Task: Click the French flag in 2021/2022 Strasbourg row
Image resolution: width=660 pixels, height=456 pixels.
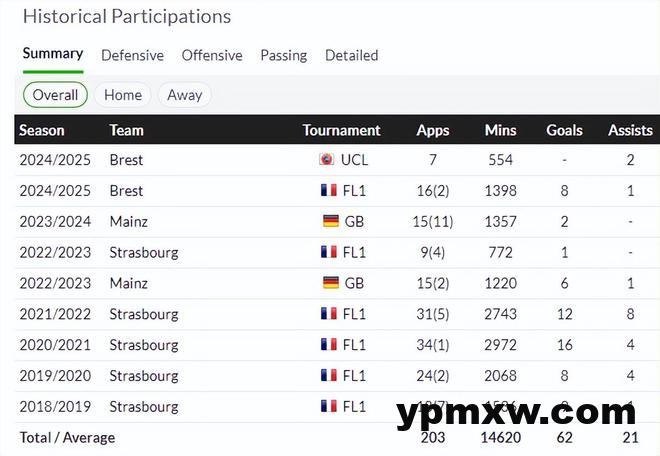Action: [x=328, y=314]
